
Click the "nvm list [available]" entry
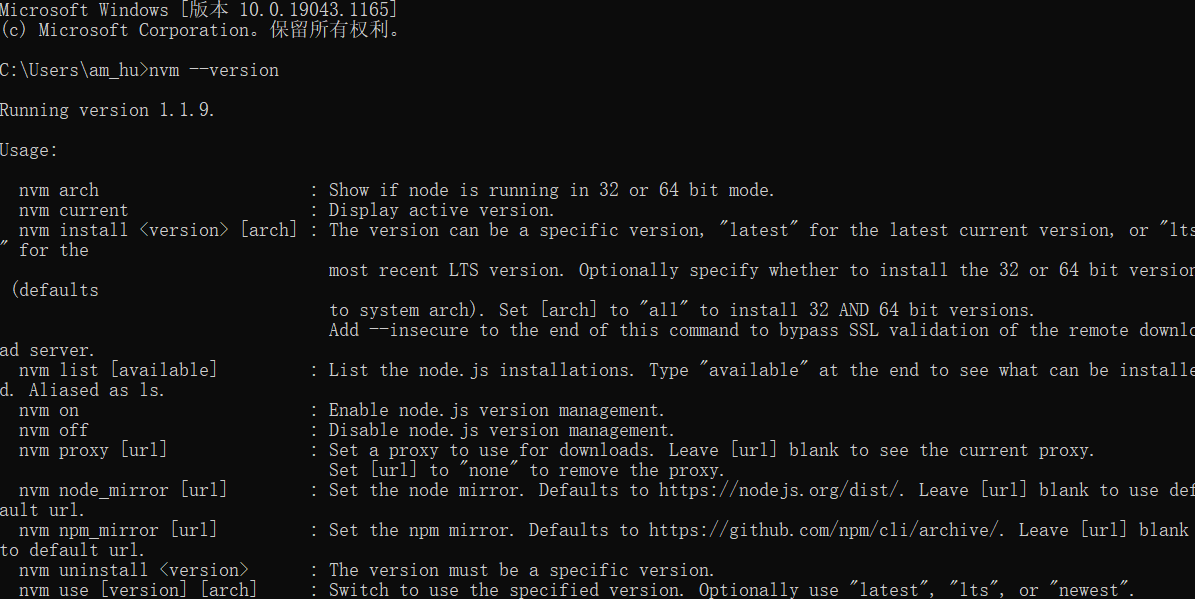[118, 370]
